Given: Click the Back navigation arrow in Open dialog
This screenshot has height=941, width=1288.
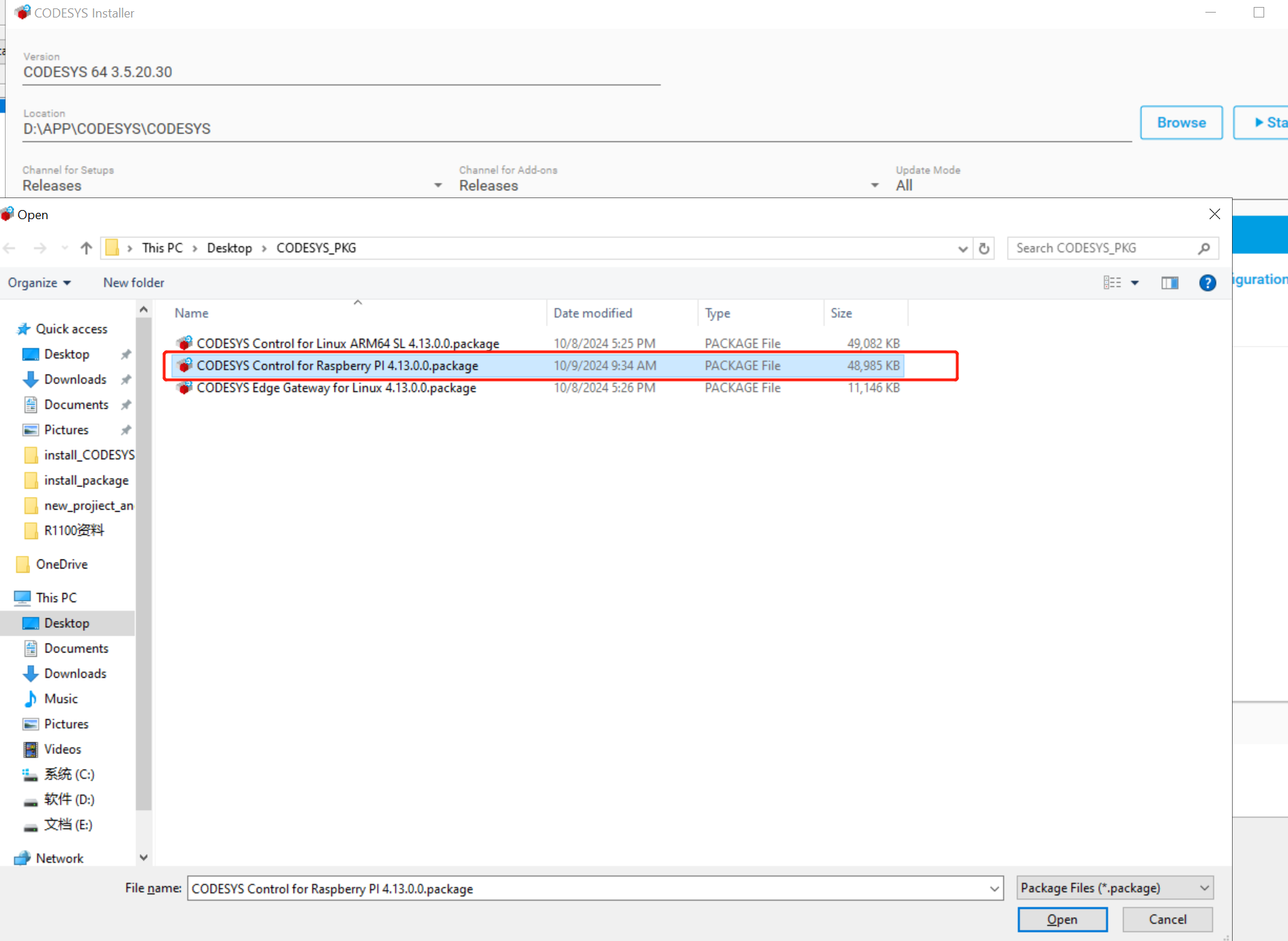Looking at the screenshot, I should [x=10, y=248].
